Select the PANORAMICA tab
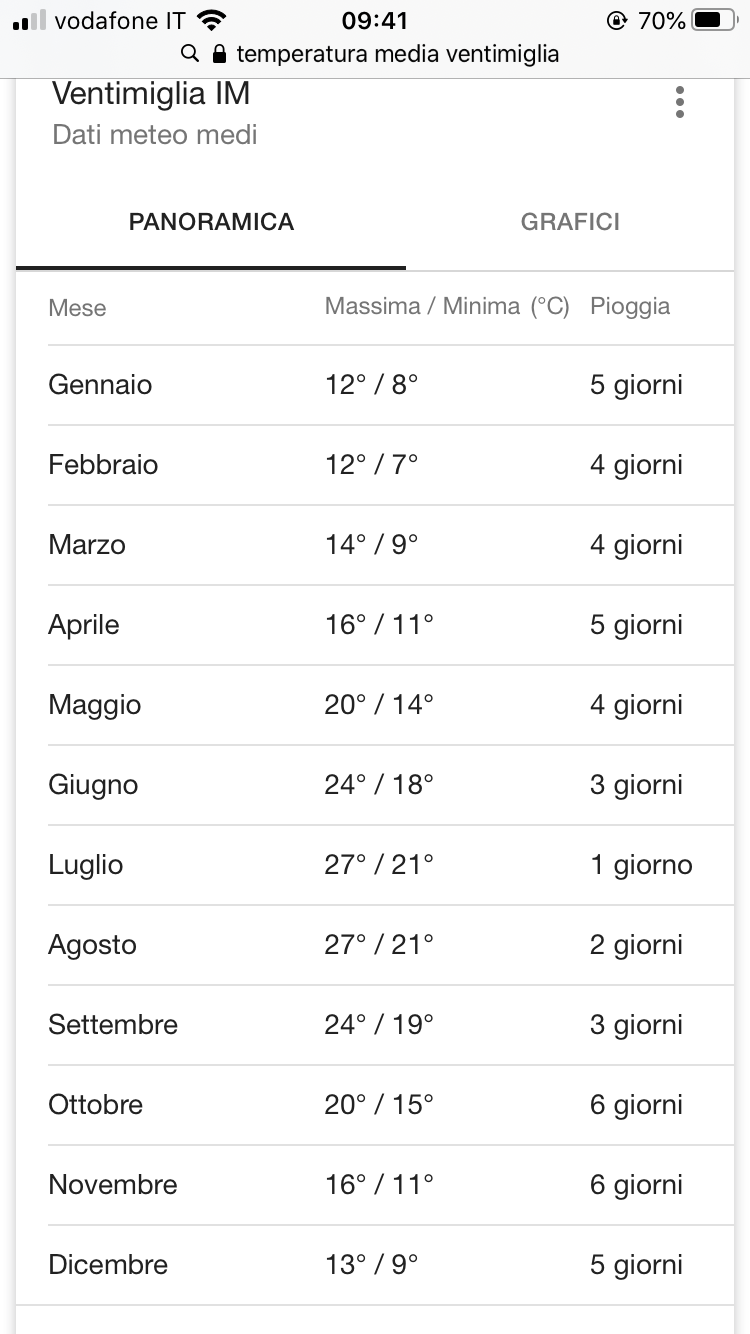This screenshot has width=750, height=1334. [x=211, y=222]
